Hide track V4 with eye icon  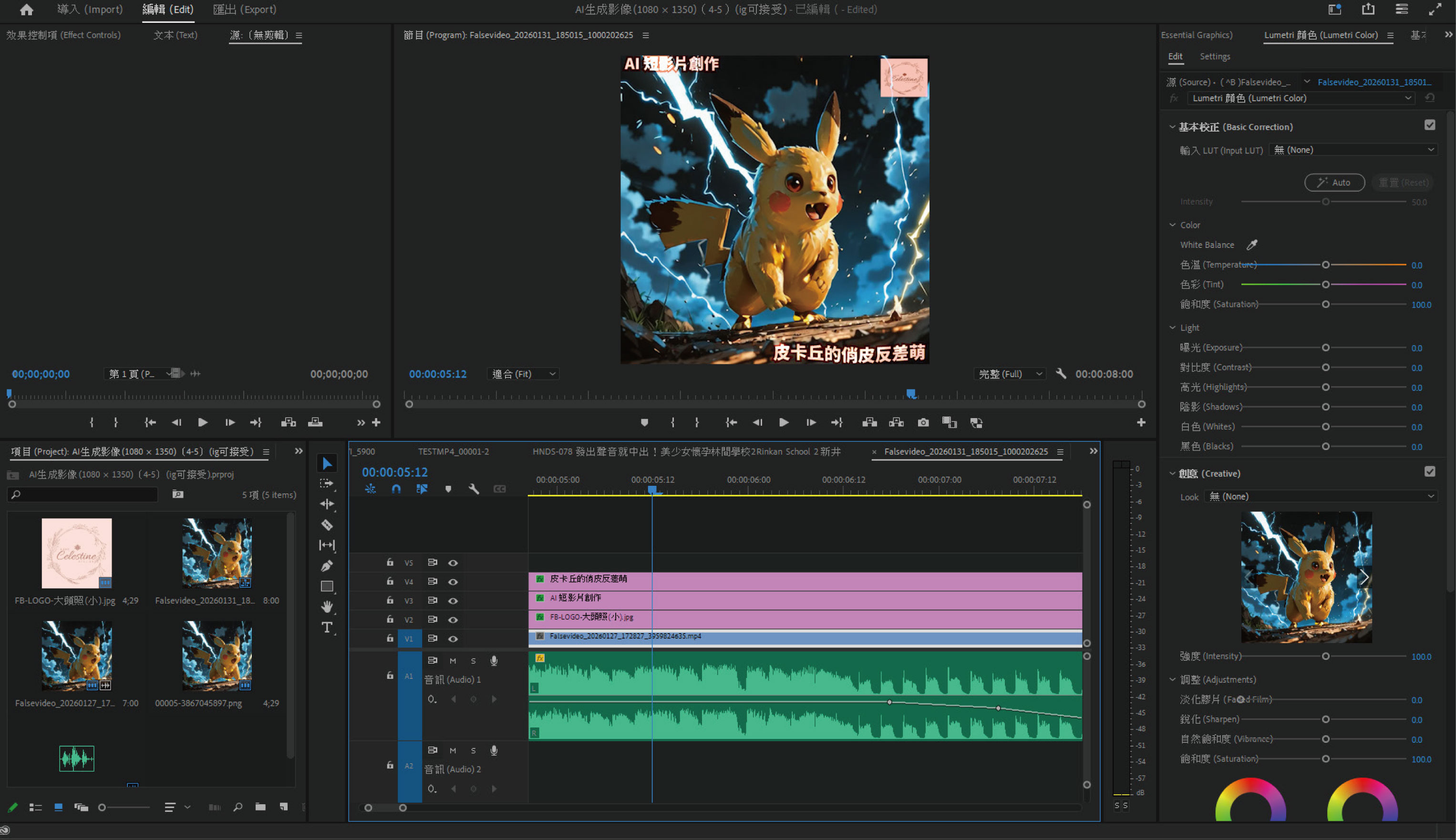[x=453, y=582]
